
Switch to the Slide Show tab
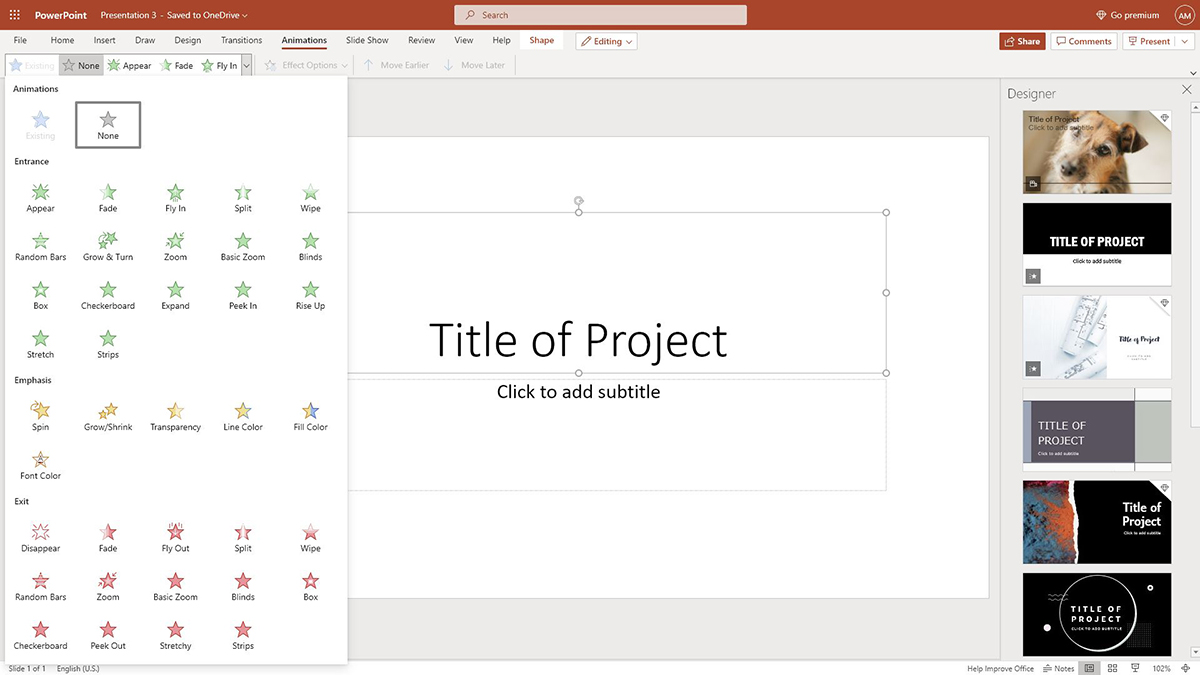pyautogui.click(x=367, y=41)
